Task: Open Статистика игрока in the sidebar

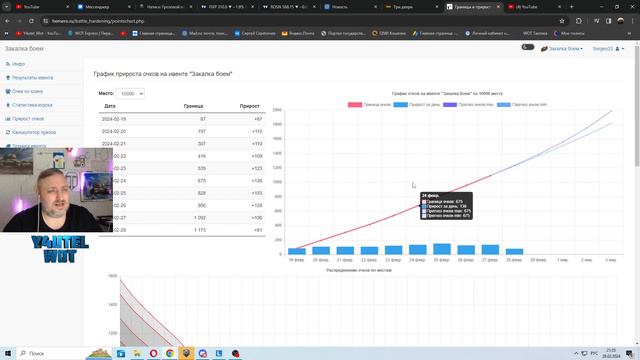Action: 29,105
